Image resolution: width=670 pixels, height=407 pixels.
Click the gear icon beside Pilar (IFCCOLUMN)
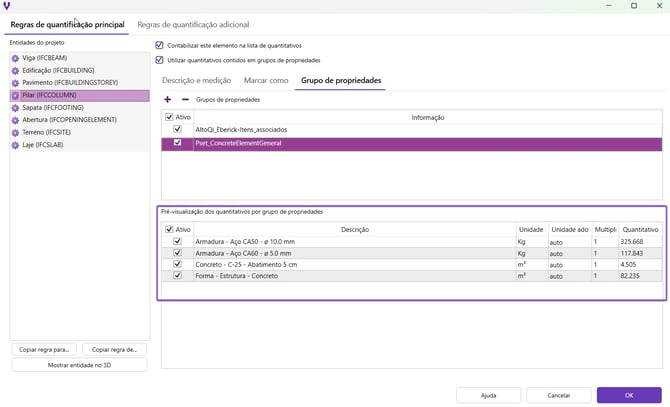15,95
